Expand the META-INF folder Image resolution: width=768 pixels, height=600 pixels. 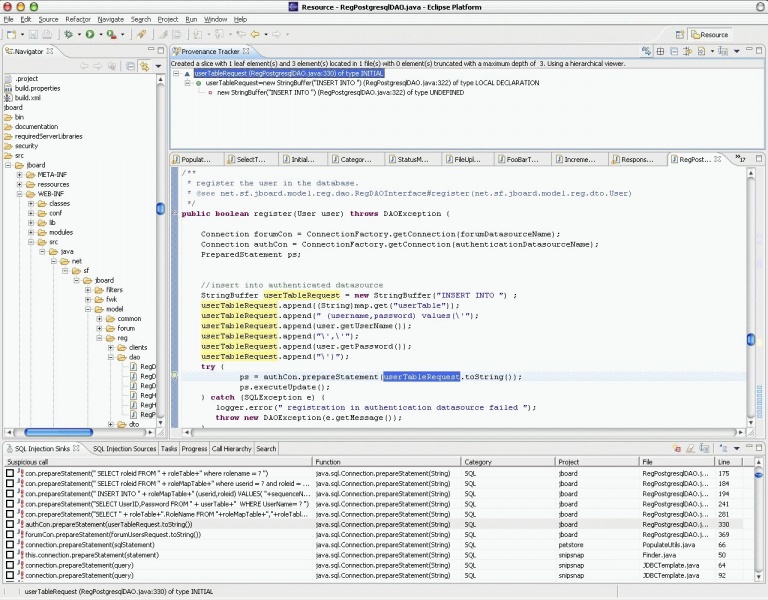pos(20,174)
